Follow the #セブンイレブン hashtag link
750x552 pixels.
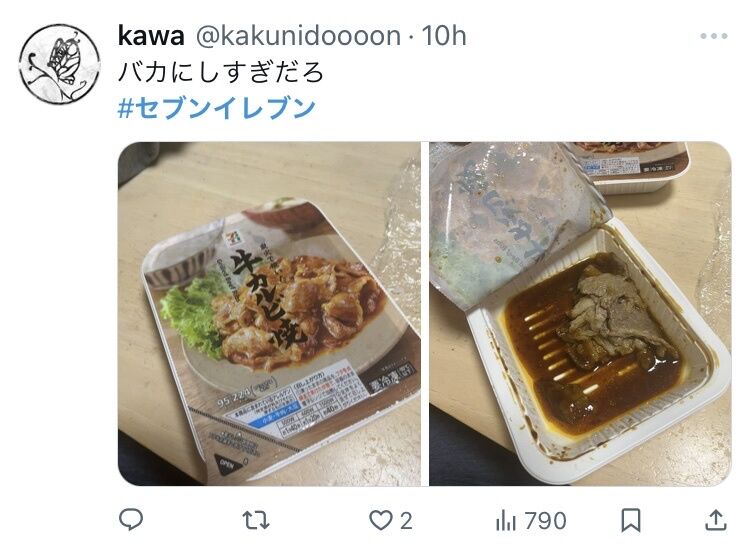click(x=217, y=108)
